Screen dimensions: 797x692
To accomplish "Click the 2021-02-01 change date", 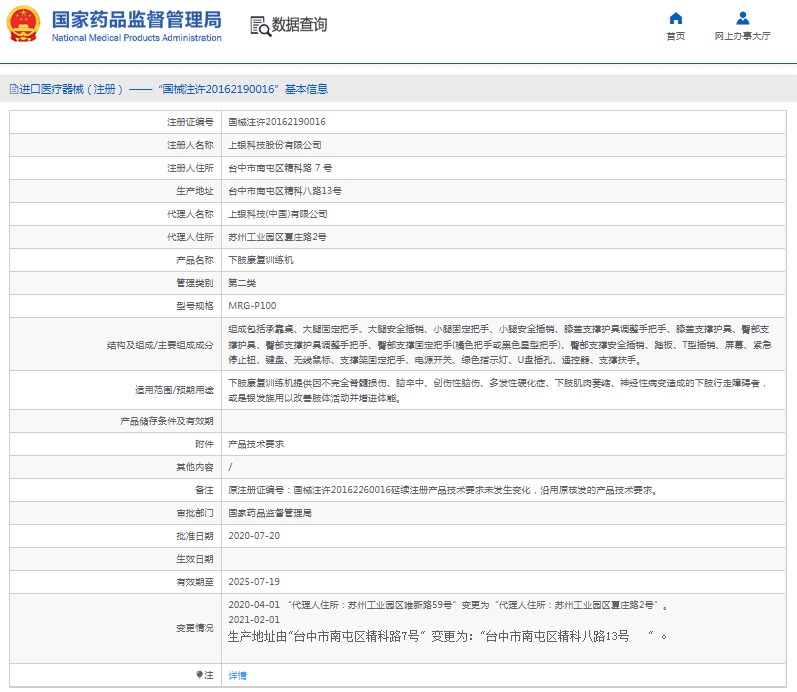I will point(254,619).
